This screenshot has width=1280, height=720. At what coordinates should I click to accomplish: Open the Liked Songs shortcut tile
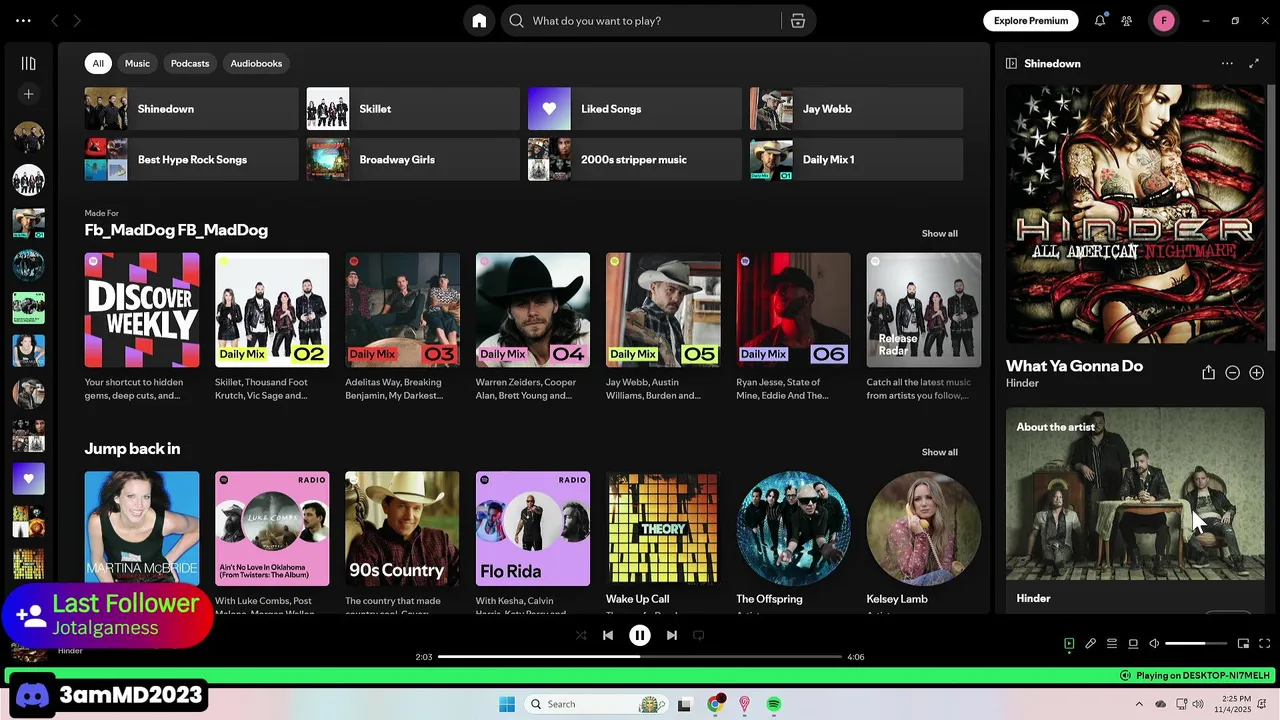[x=635, y=109]
